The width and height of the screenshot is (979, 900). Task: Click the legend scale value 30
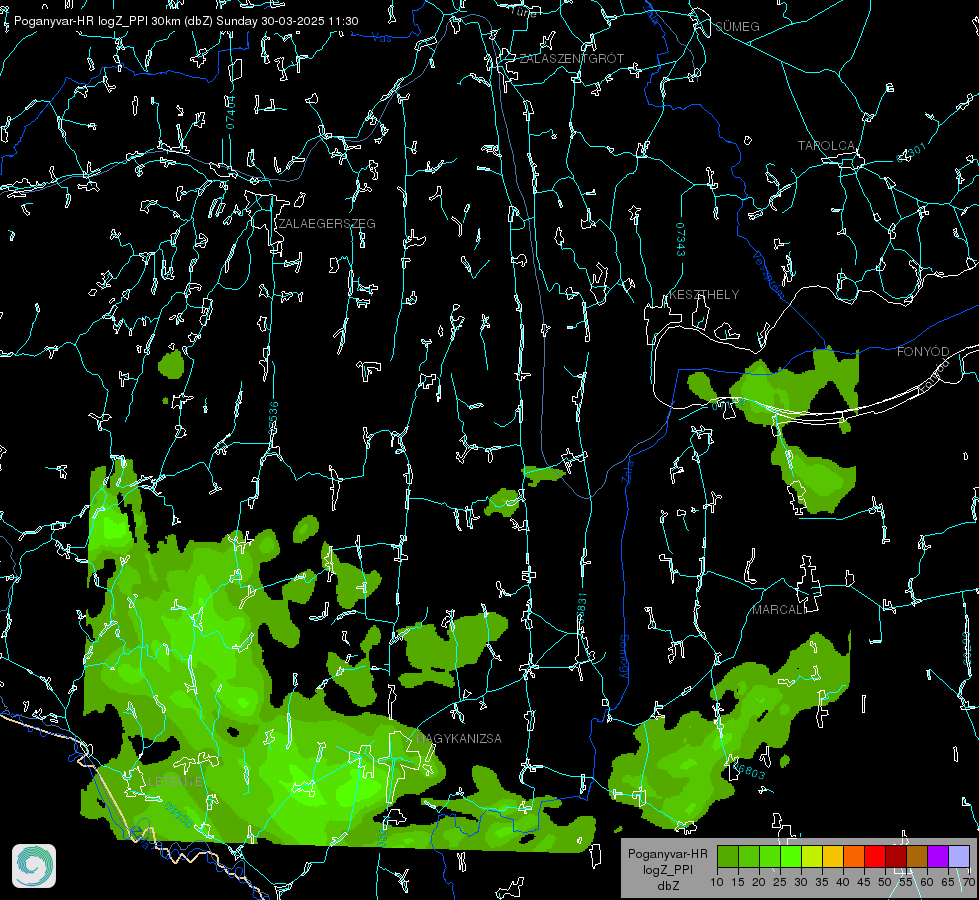(x=801, y=883)
